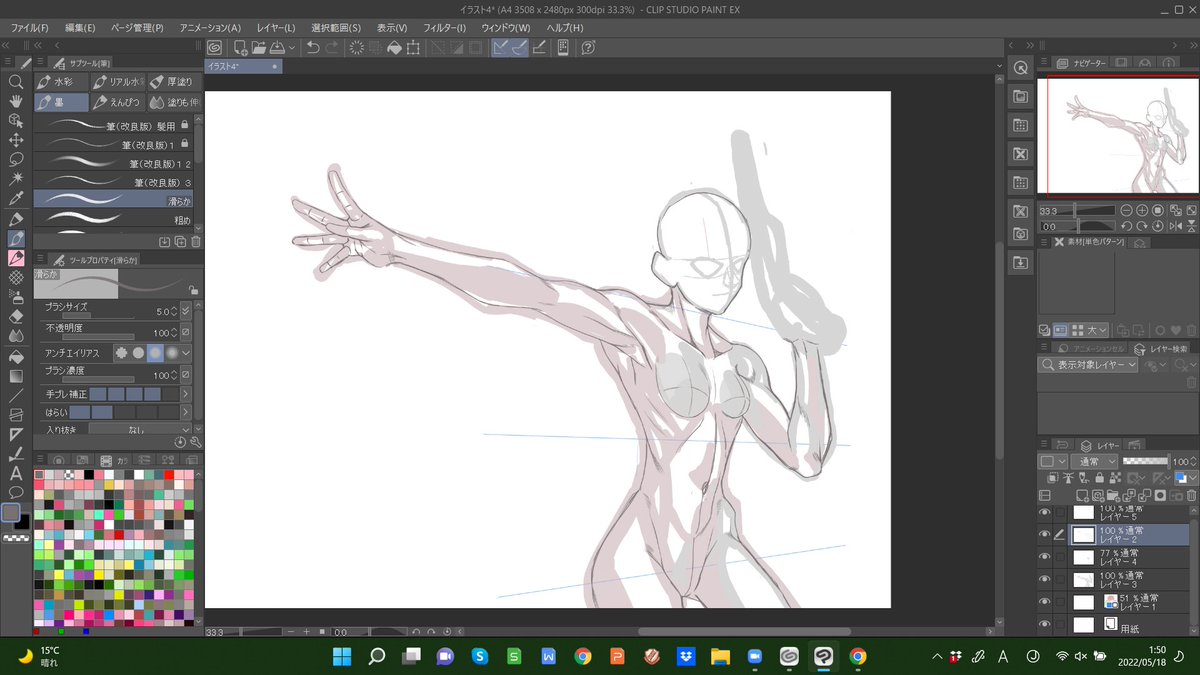Select the Eyedropper tool

16,198
